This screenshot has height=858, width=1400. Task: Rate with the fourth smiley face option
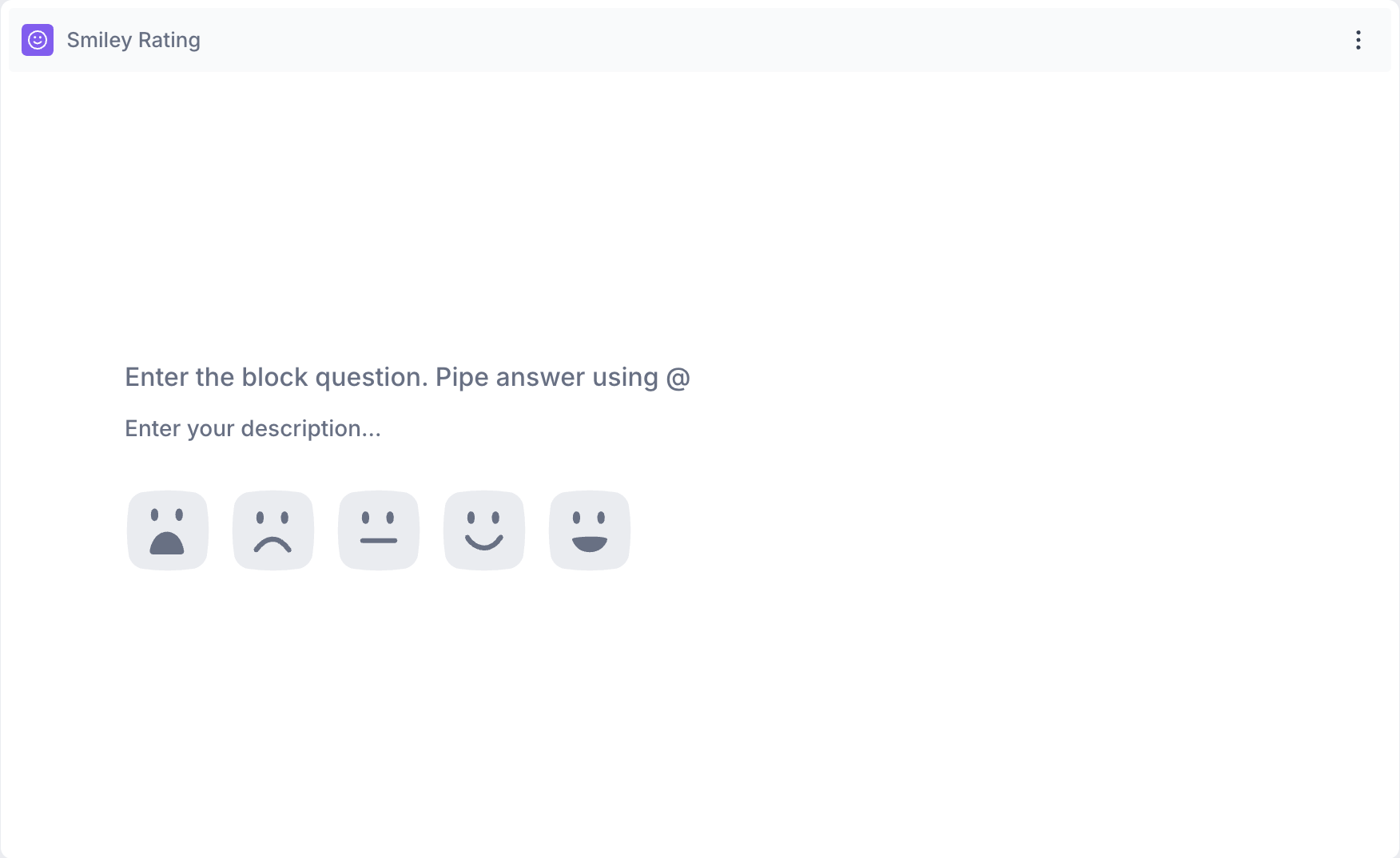(484, 530)
